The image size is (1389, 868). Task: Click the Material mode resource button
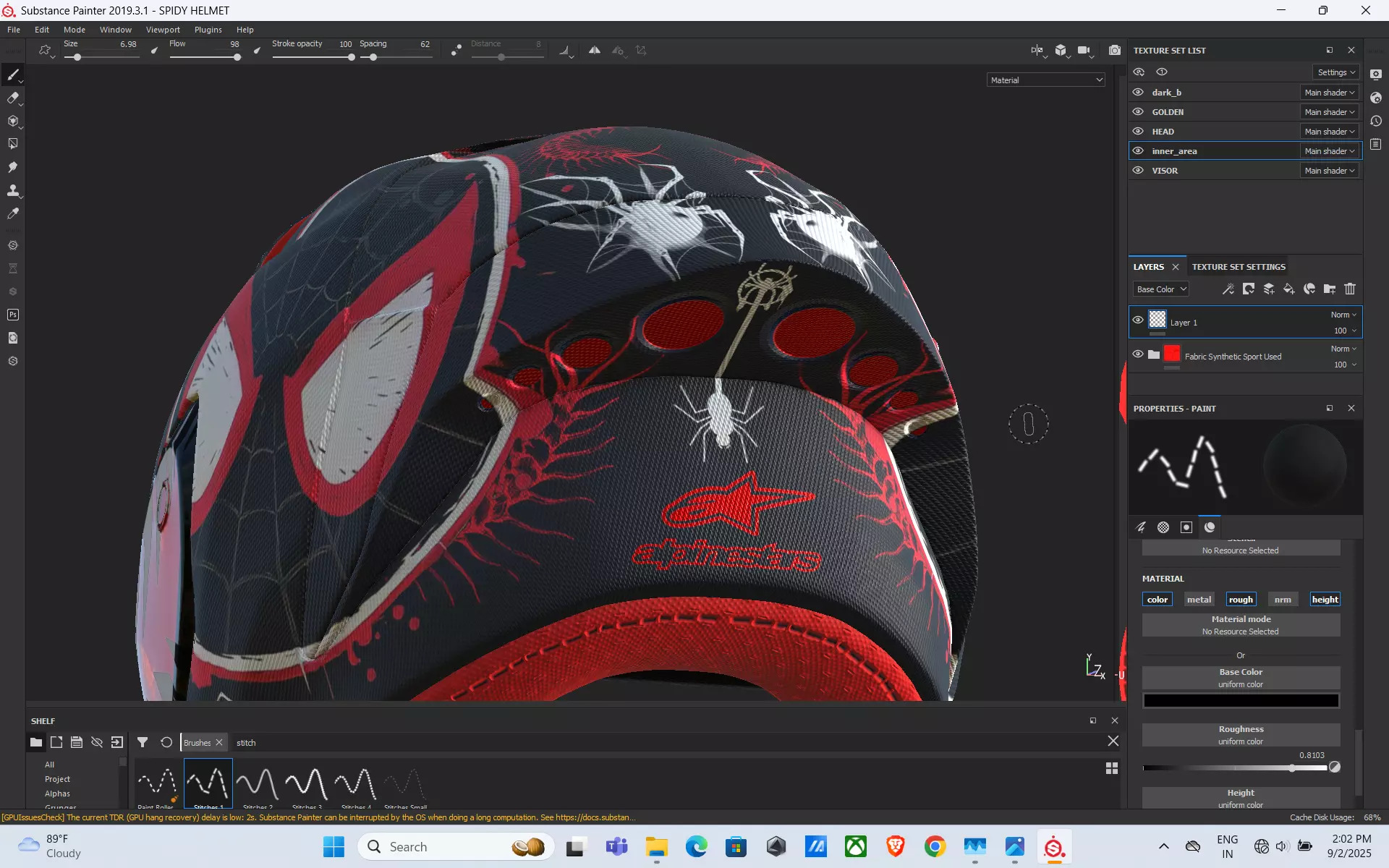click(1241, 625)
